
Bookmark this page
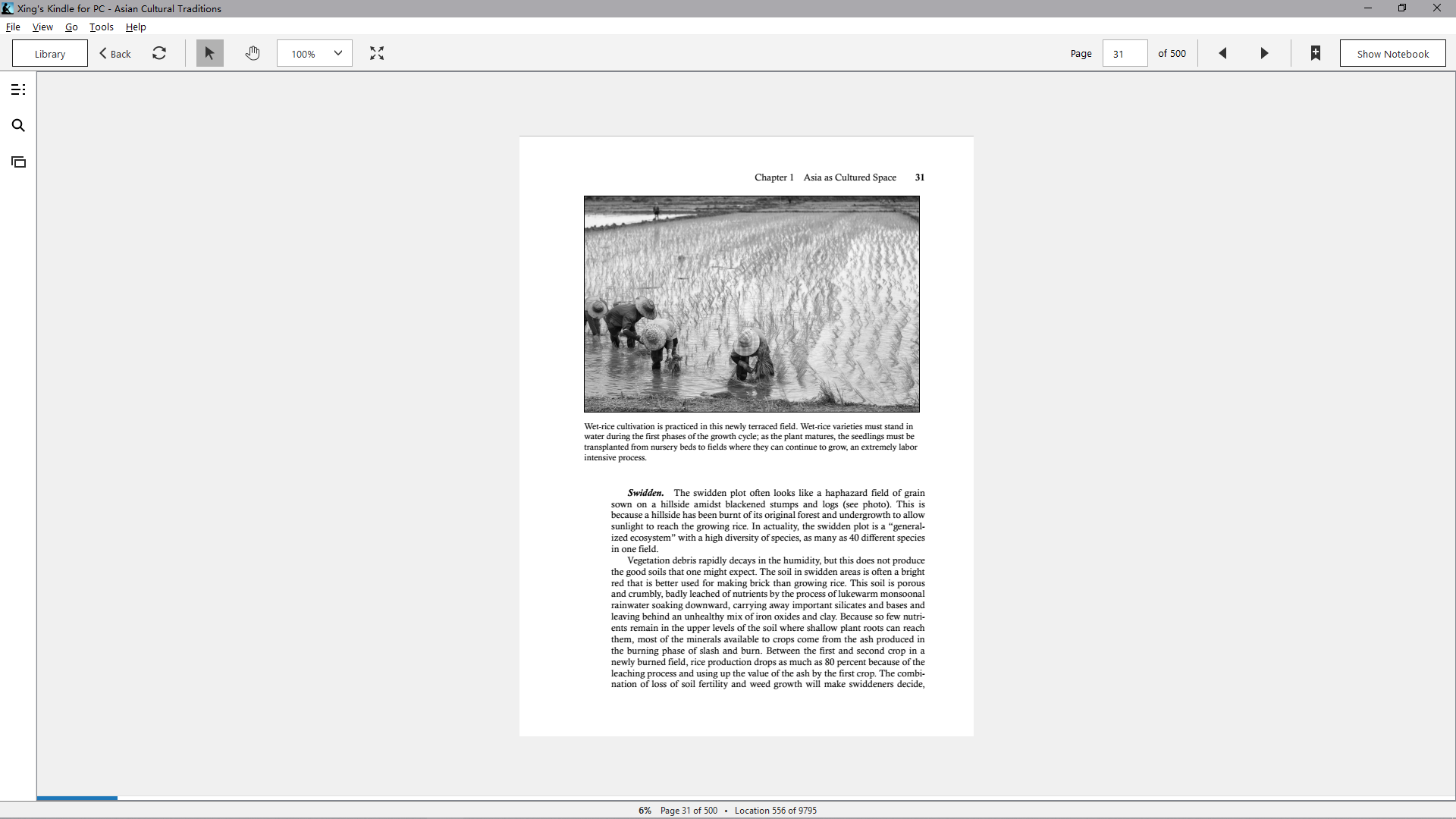pyautogui.click(x=1316, y=53)
